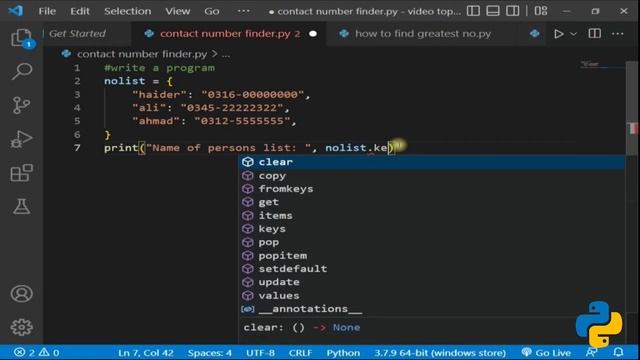Change line endings via CRLF
Screen dimensions: 640x360
point(300,353)
